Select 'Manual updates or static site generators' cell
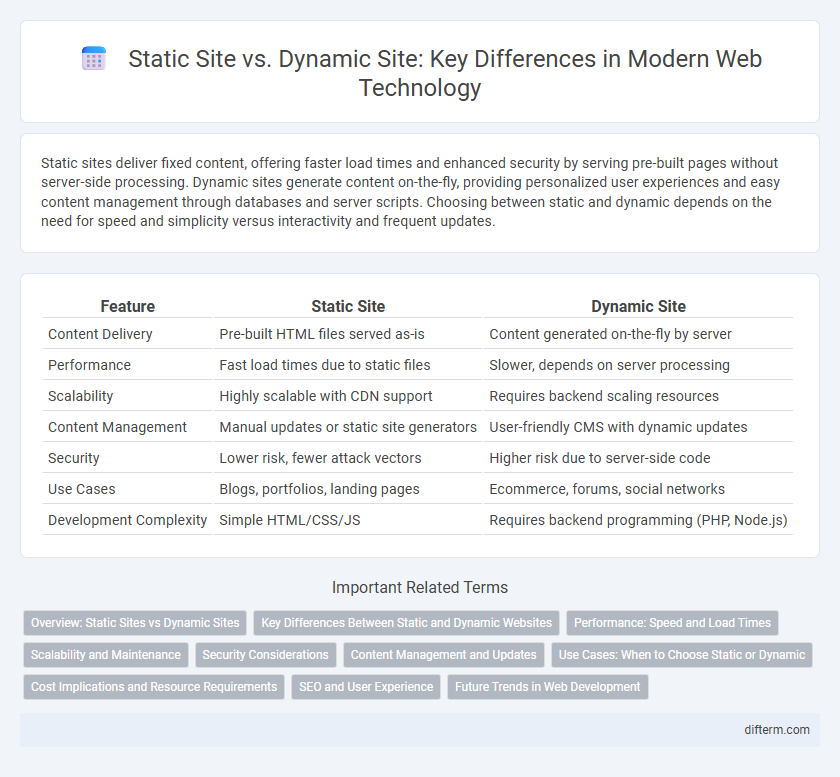This screenshot has width=840, height=777. 348,427
